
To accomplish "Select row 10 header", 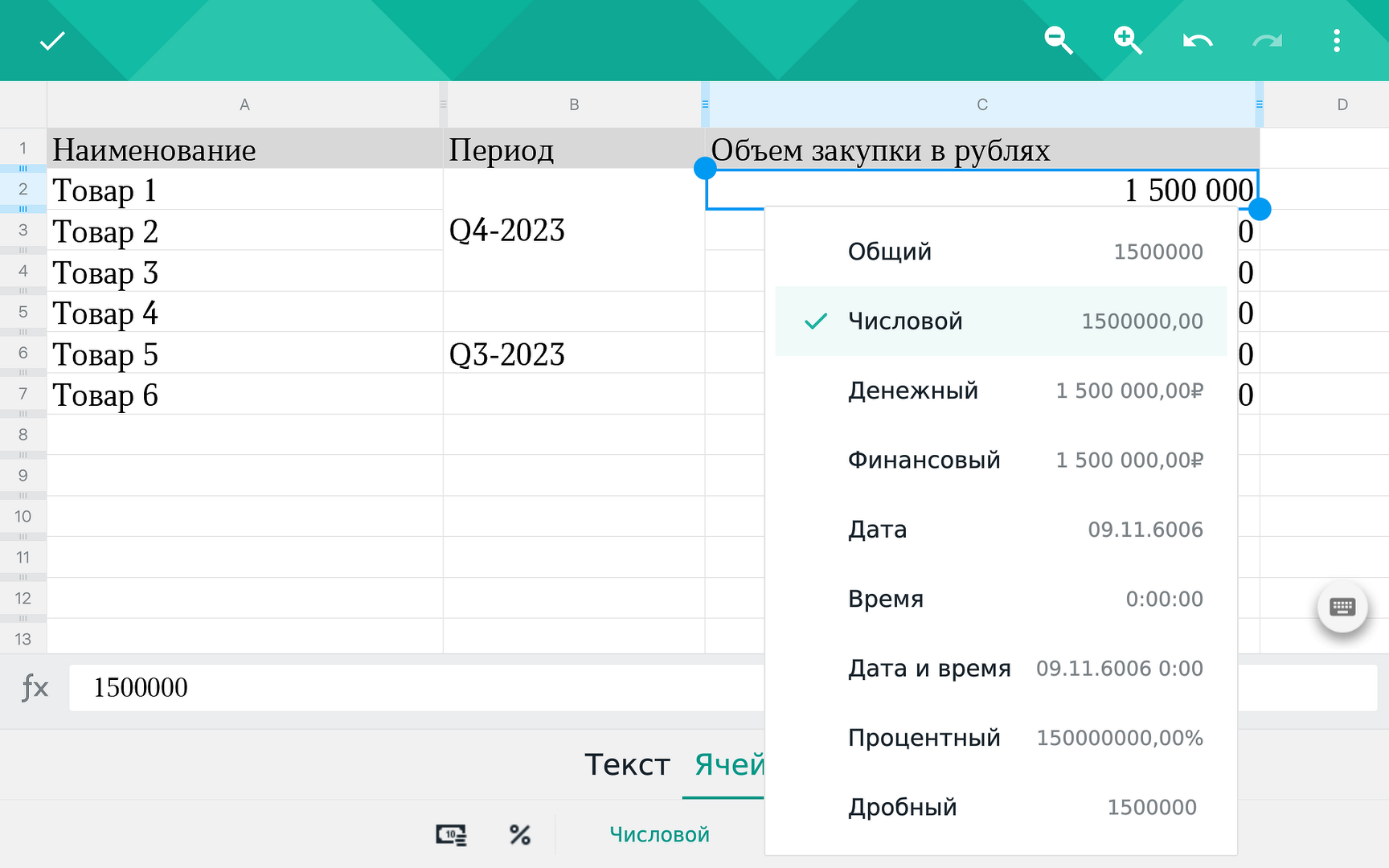I will tap(23, 516).
